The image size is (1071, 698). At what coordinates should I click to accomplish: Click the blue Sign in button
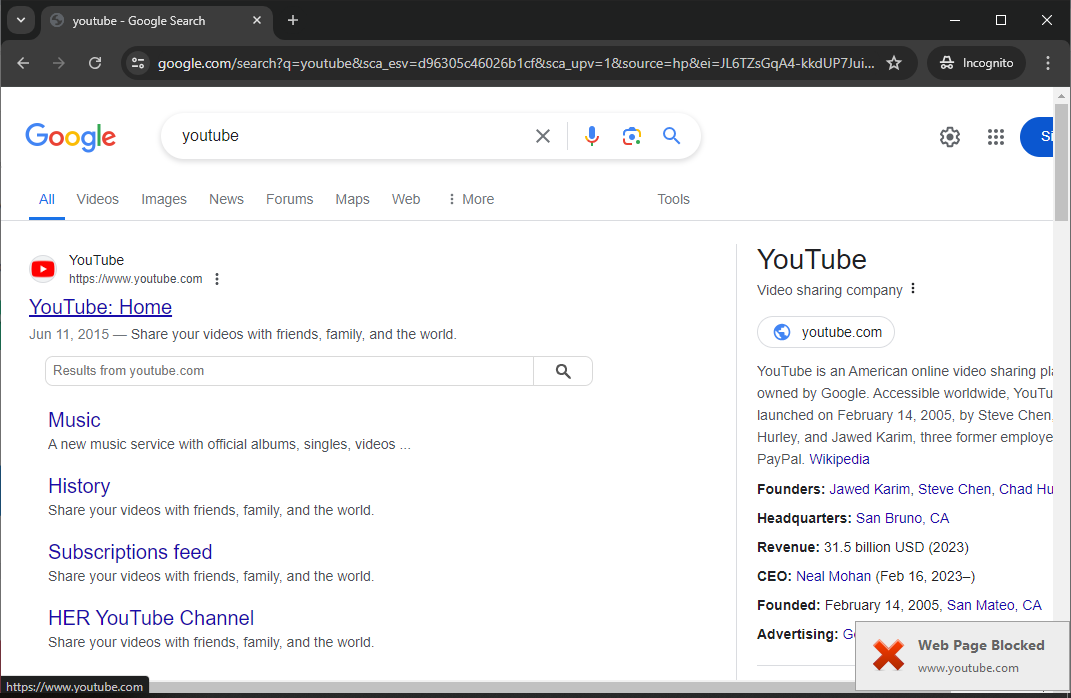[x=1037, y=137]
